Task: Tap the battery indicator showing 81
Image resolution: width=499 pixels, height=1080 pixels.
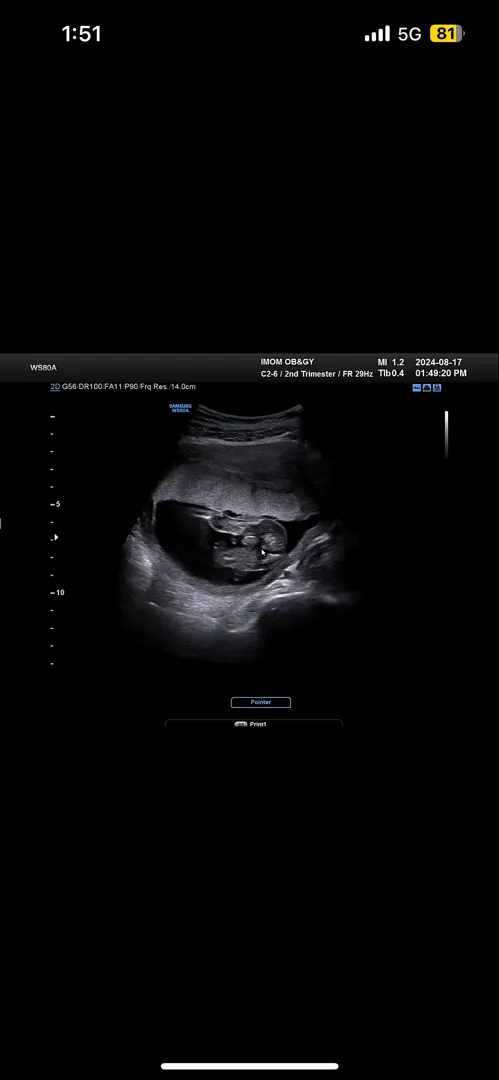Action: tap(448, 34)
